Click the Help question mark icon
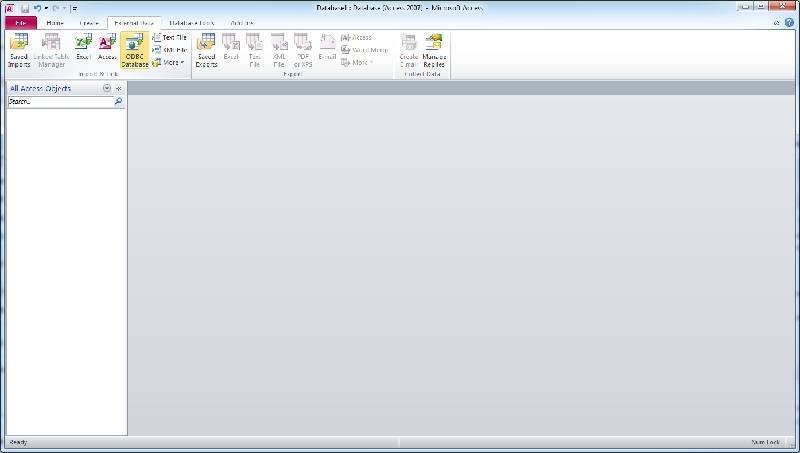Screen dimensions: 800x453 (x=788, y=22)
